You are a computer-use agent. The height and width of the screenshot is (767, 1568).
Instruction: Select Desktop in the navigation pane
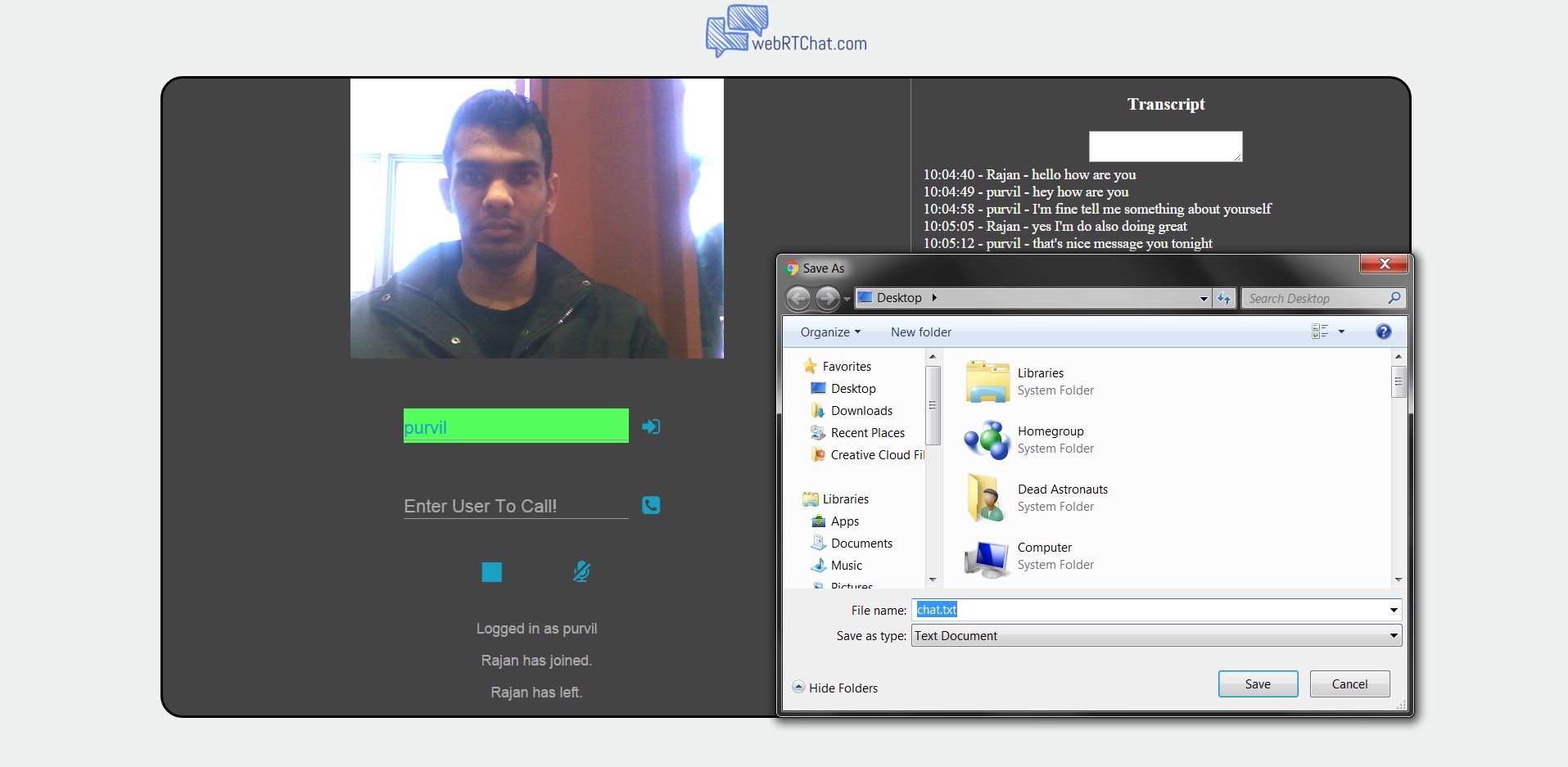click(x=853, y=389)
